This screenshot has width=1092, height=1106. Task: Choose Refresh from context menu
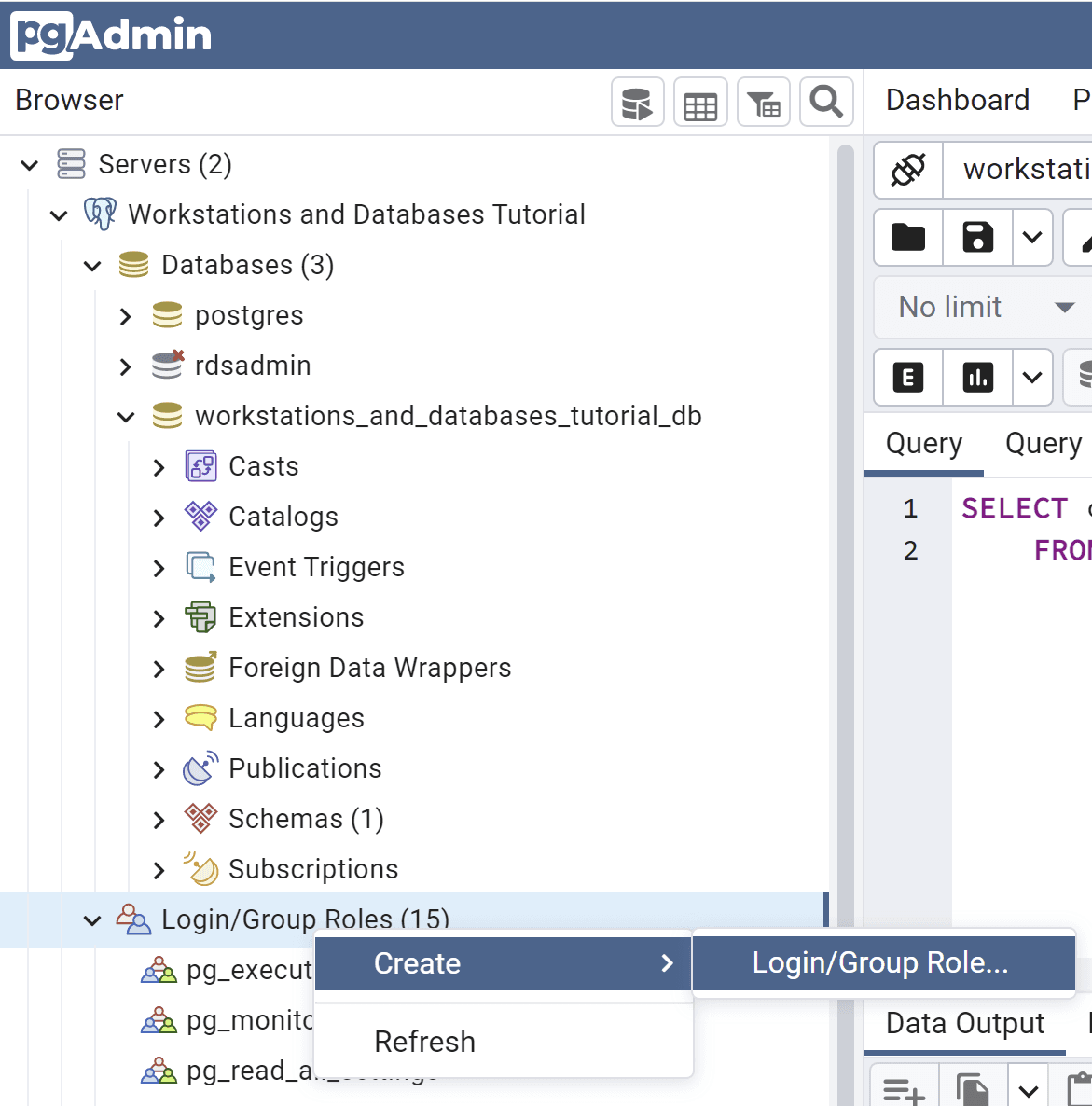[x=424, y=1042]
